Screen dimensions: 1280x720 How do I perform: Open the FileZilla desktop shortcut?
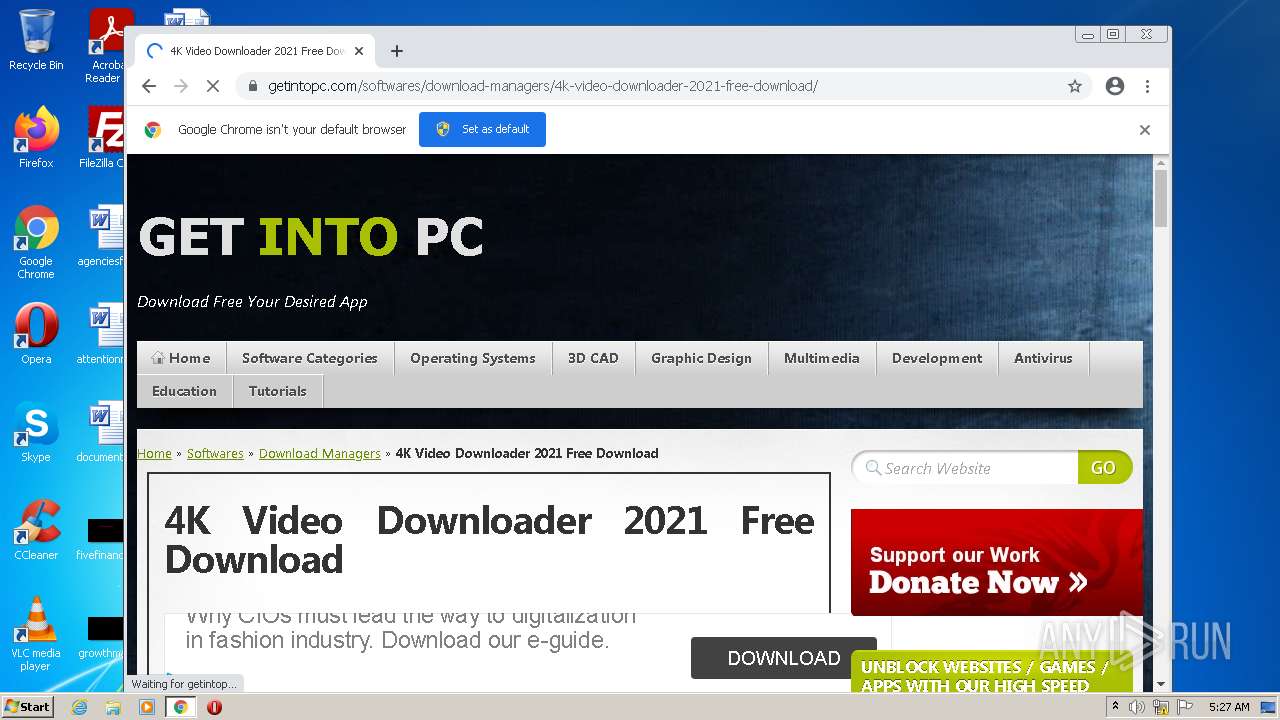coord(103,138)
